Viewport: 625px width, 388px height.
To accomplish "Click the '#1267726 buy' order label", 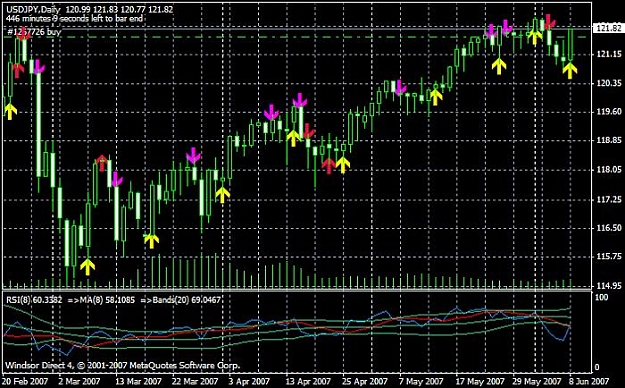I will coord(34,32).
